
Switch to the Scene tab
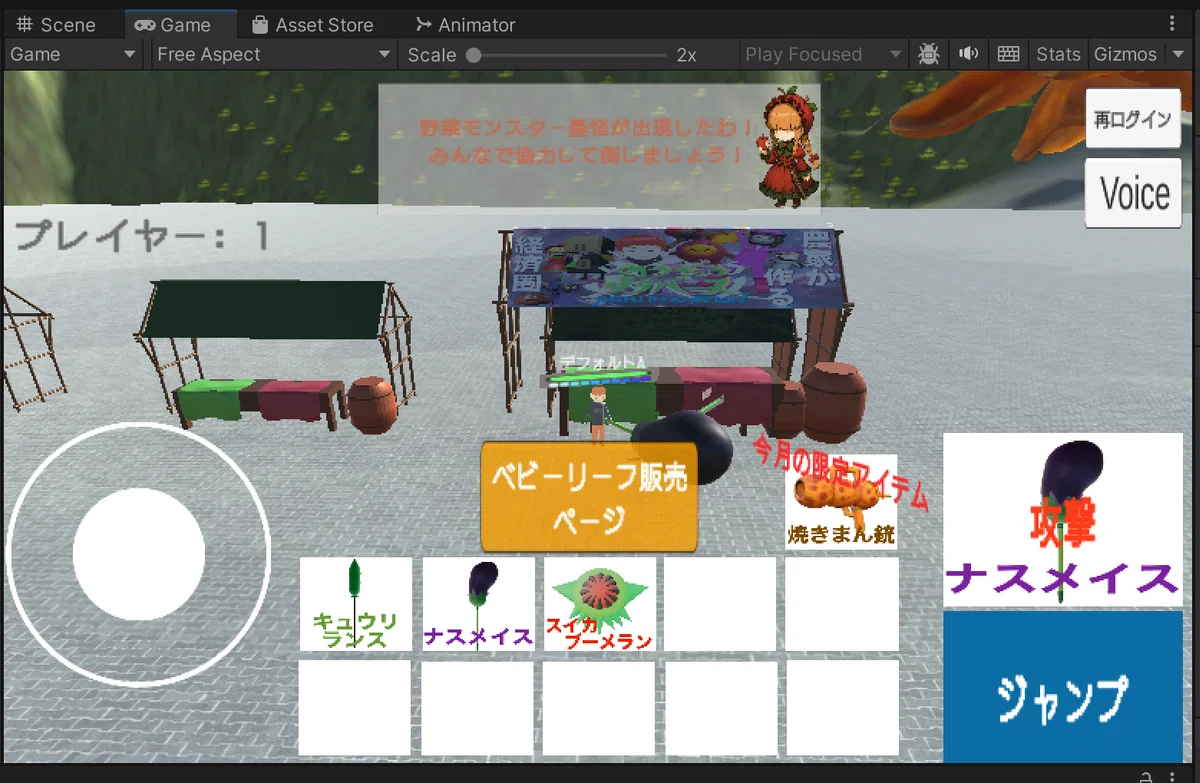tap(57, 24)
